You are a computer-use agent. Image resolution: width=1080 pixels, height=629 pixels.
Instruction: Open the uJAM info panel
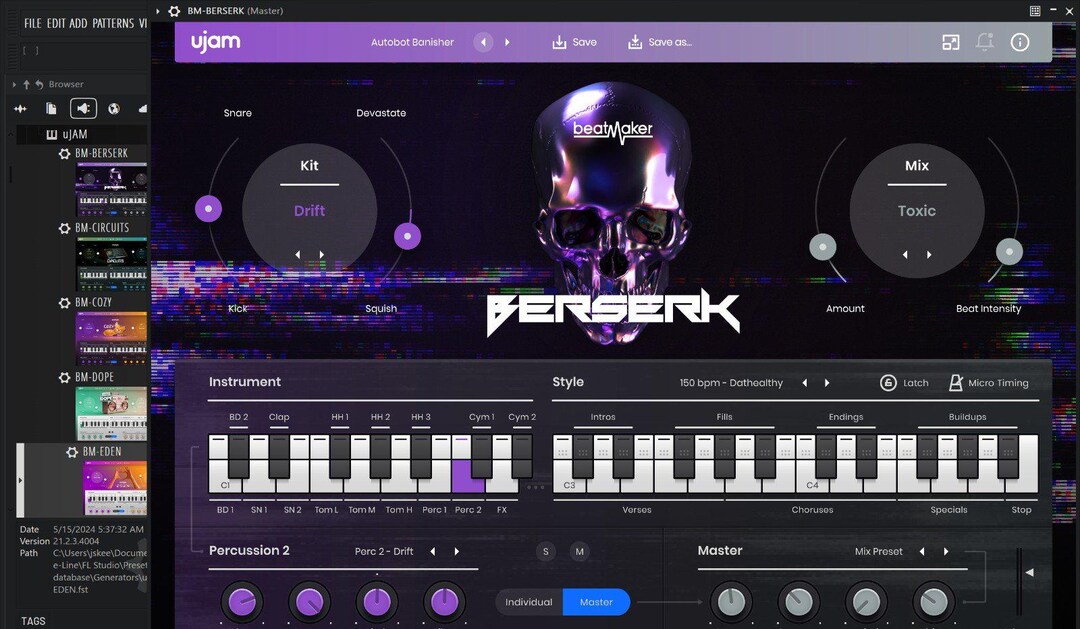[x=1018, y=42]
